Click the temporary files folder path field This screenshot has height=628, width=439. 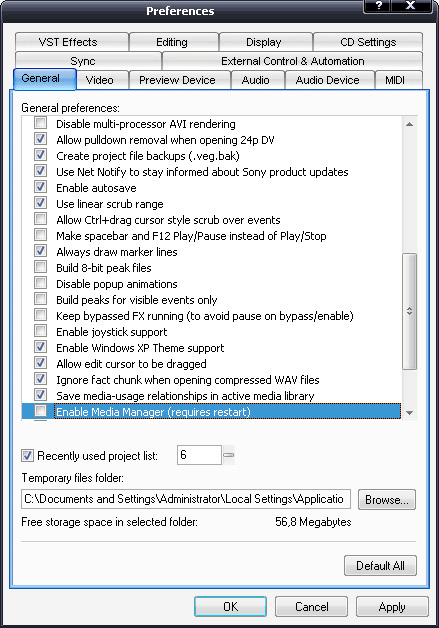pos(186,499)
